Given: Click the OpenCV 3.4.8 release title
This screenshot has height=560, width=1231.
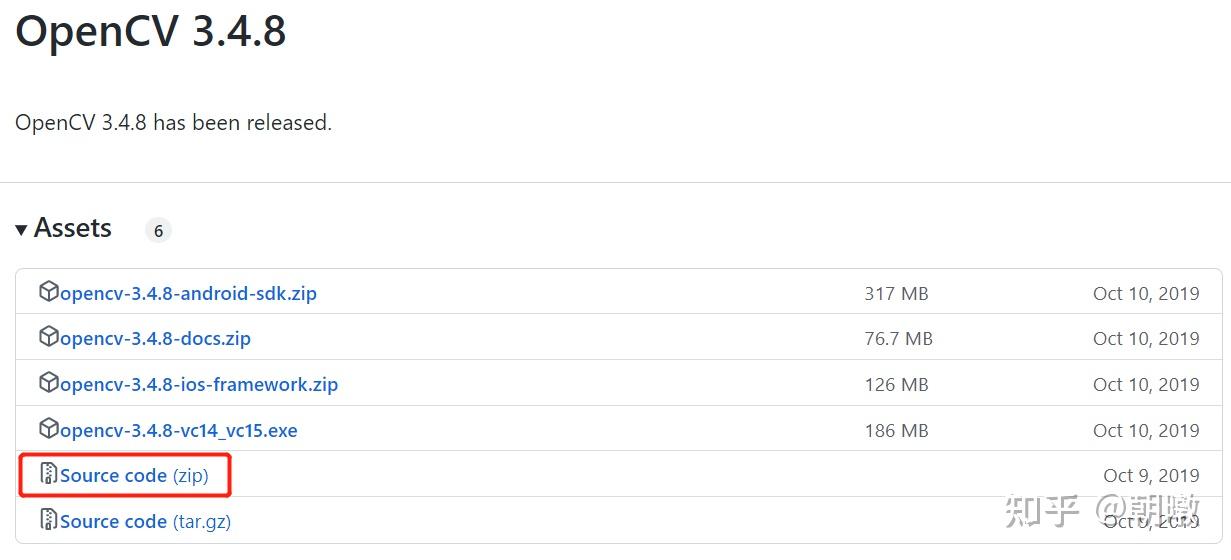Looking at the screenshot, I should (151, 31).
